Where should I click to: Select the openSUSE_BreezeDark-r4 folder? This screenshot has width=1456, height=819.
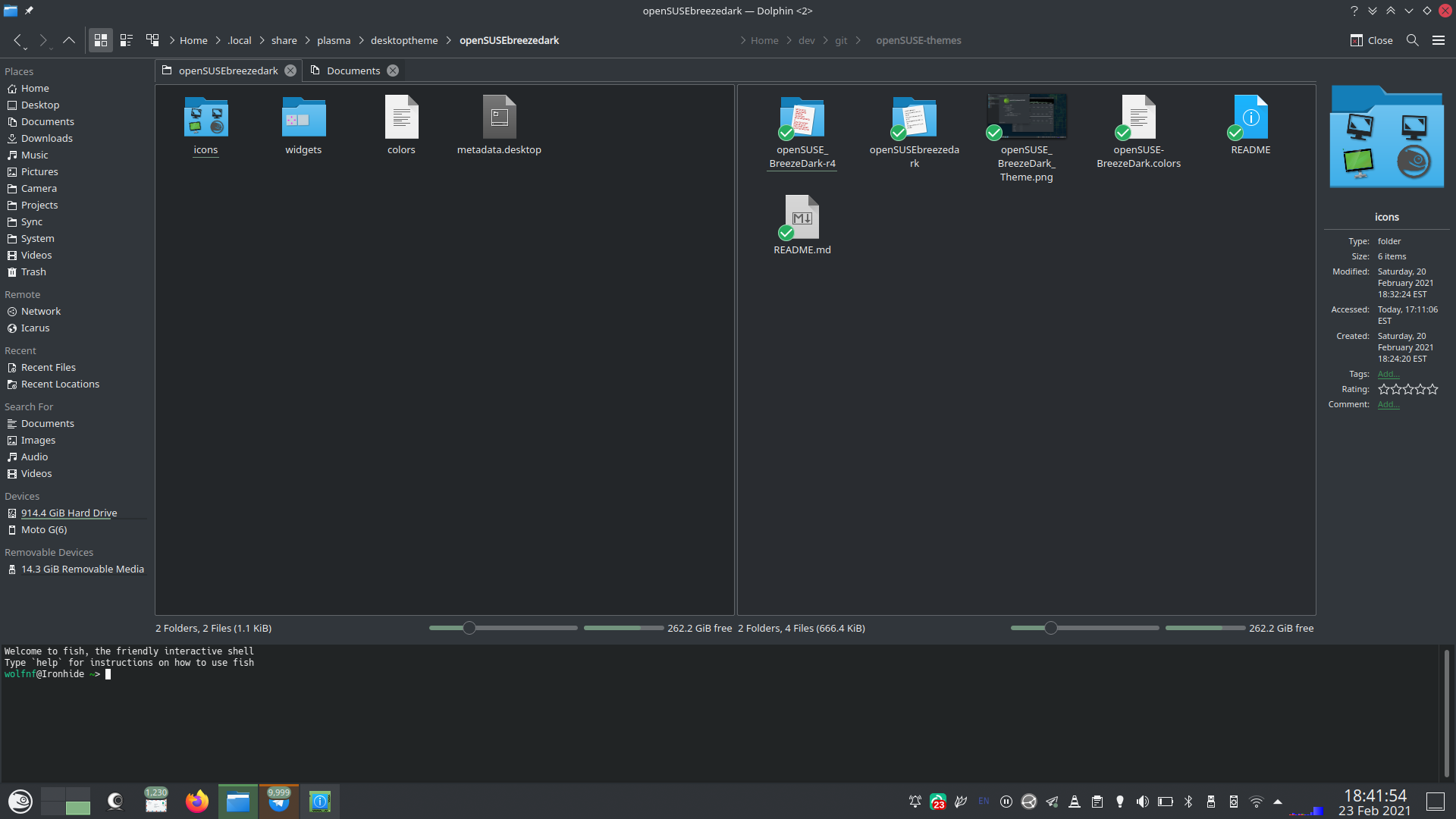pos(802,132)
